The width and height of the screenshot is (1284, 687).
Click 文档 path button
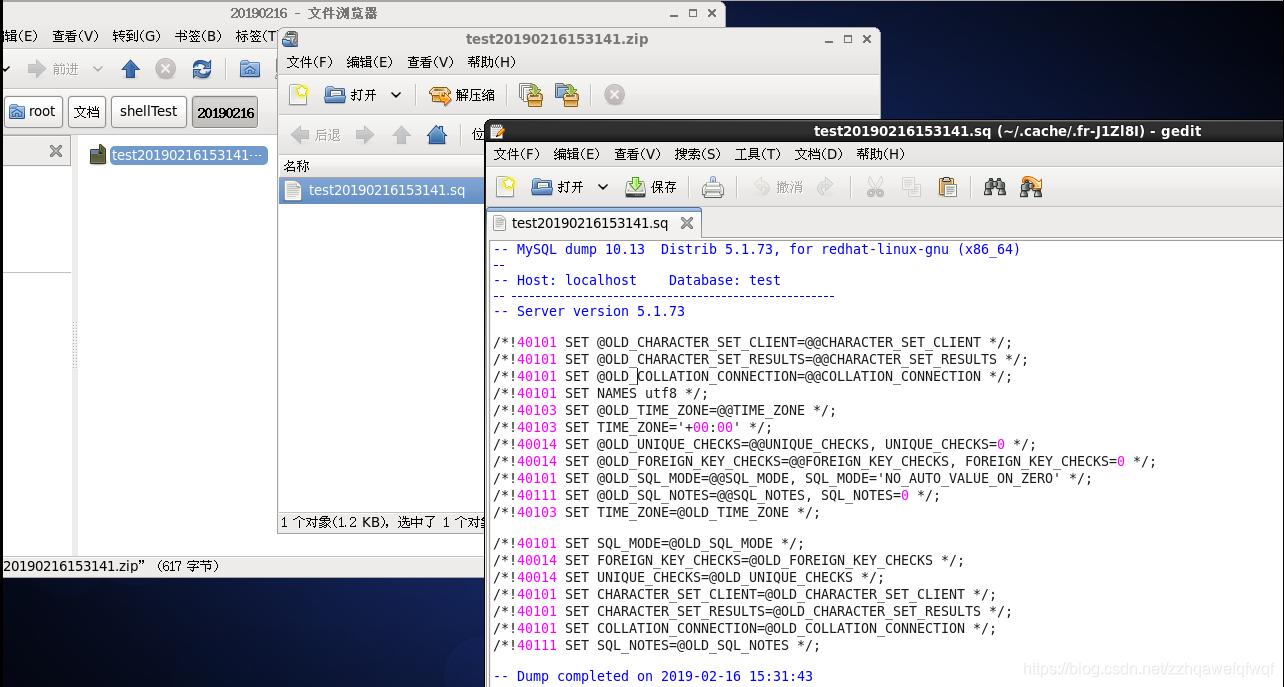87,111
